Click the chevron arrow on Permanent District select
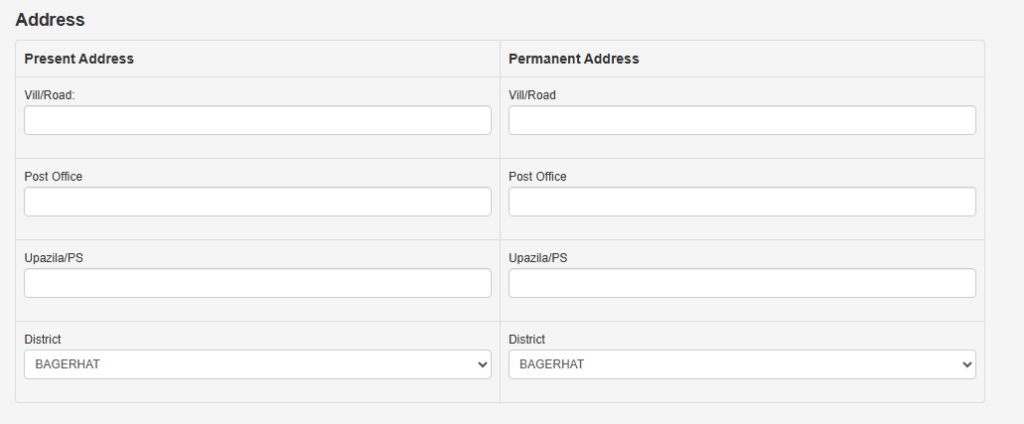The height and width of the screenshot is (424, 1024). 967,365
